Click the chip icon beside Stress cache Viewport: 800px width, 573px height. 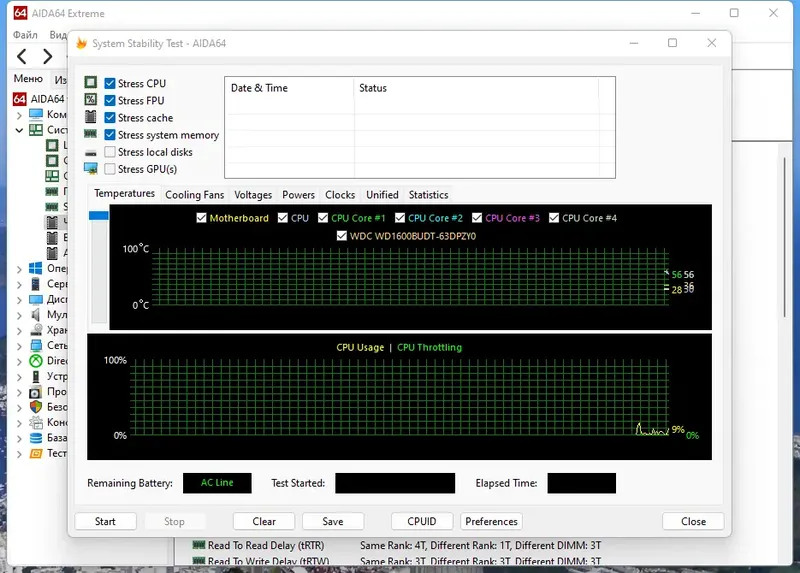tap(91, 117)
